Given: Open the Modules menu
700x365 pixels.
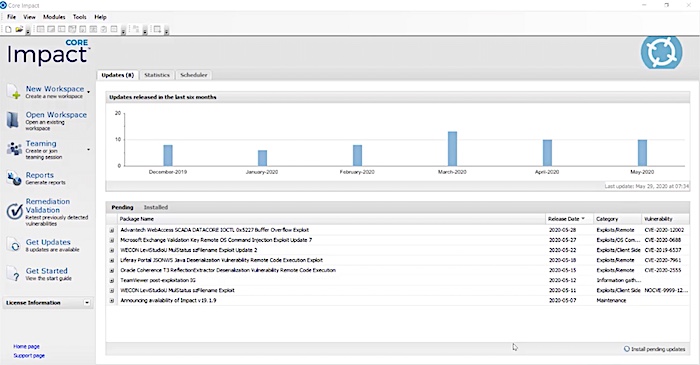Looking at the screenshot, I should click(x=54, y=17).
